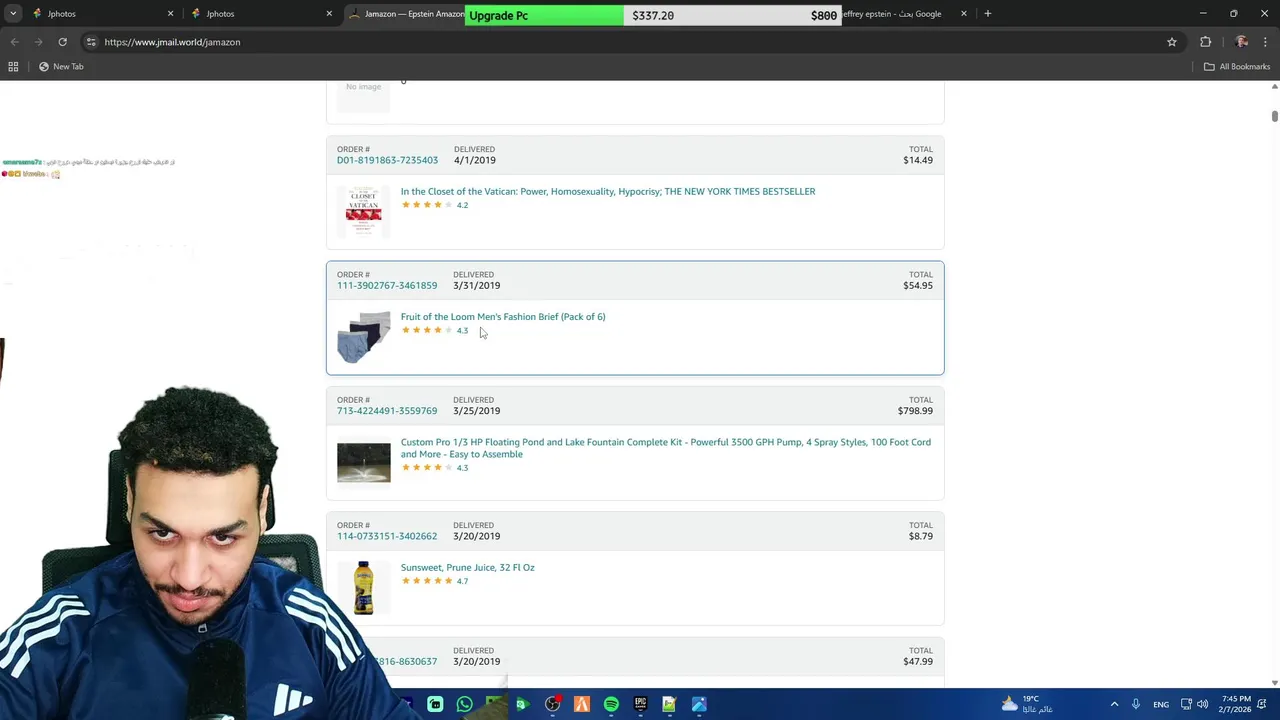Click the 4.2 star rating for Vatican book
1280x720 pixels.
click(434, 205)
